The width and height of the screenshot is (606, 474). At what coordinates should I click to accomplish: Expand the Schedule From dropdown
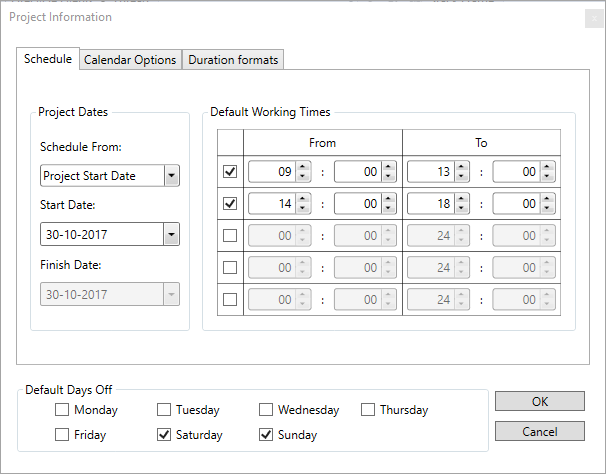coord(171,176)
